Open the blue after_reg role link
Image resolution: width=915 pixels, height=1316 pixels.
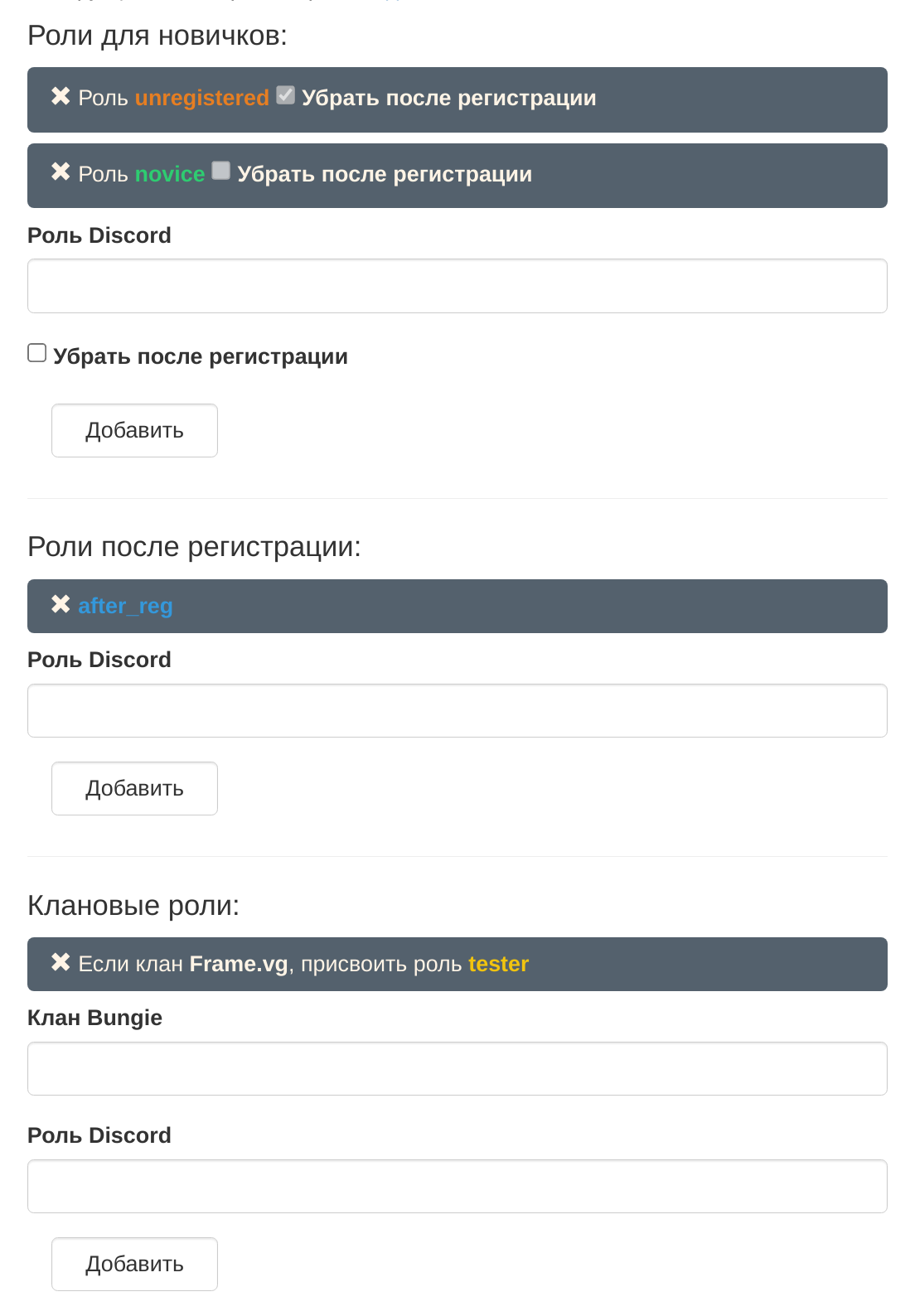pyautogui.click(x=125, y=606)
